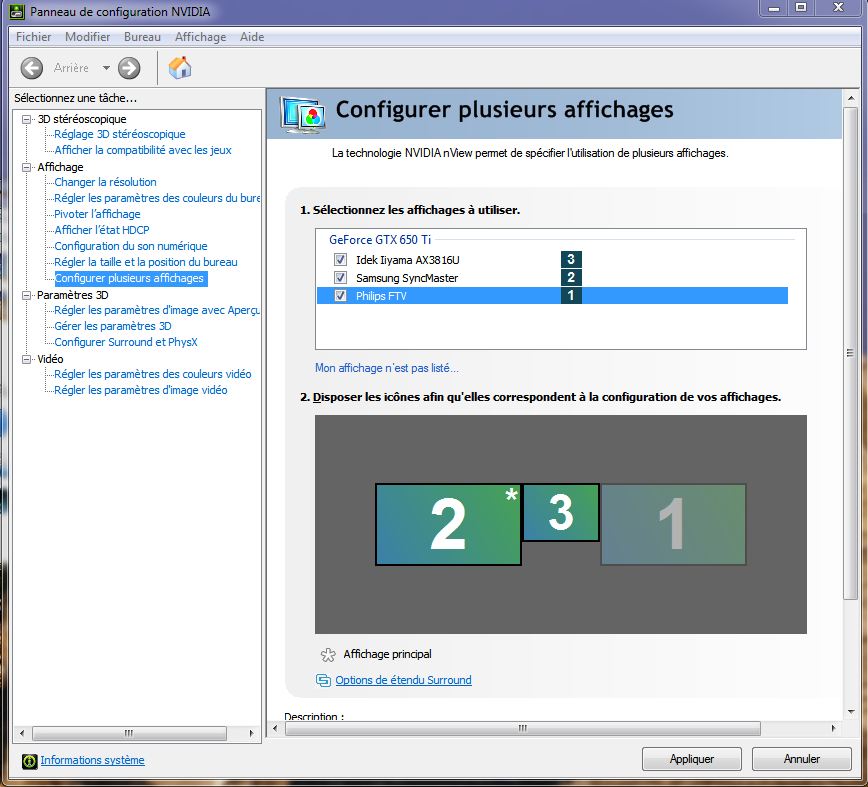This screenshot has height=787, width=868.
Task: Open the Aide menu
Action: tap(252, 37)
